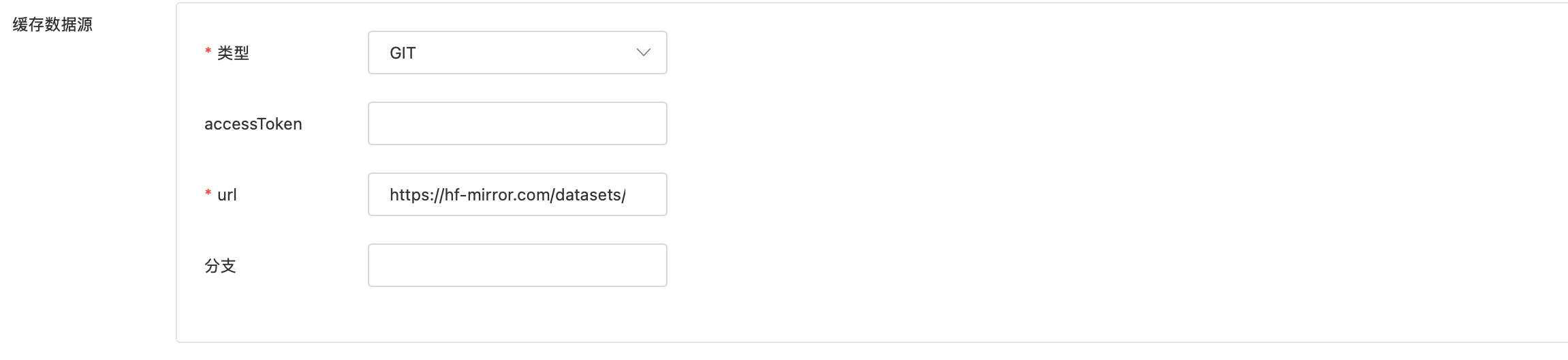Focus the accessToken input field
Screen dimensions: 1568x360
517,123
